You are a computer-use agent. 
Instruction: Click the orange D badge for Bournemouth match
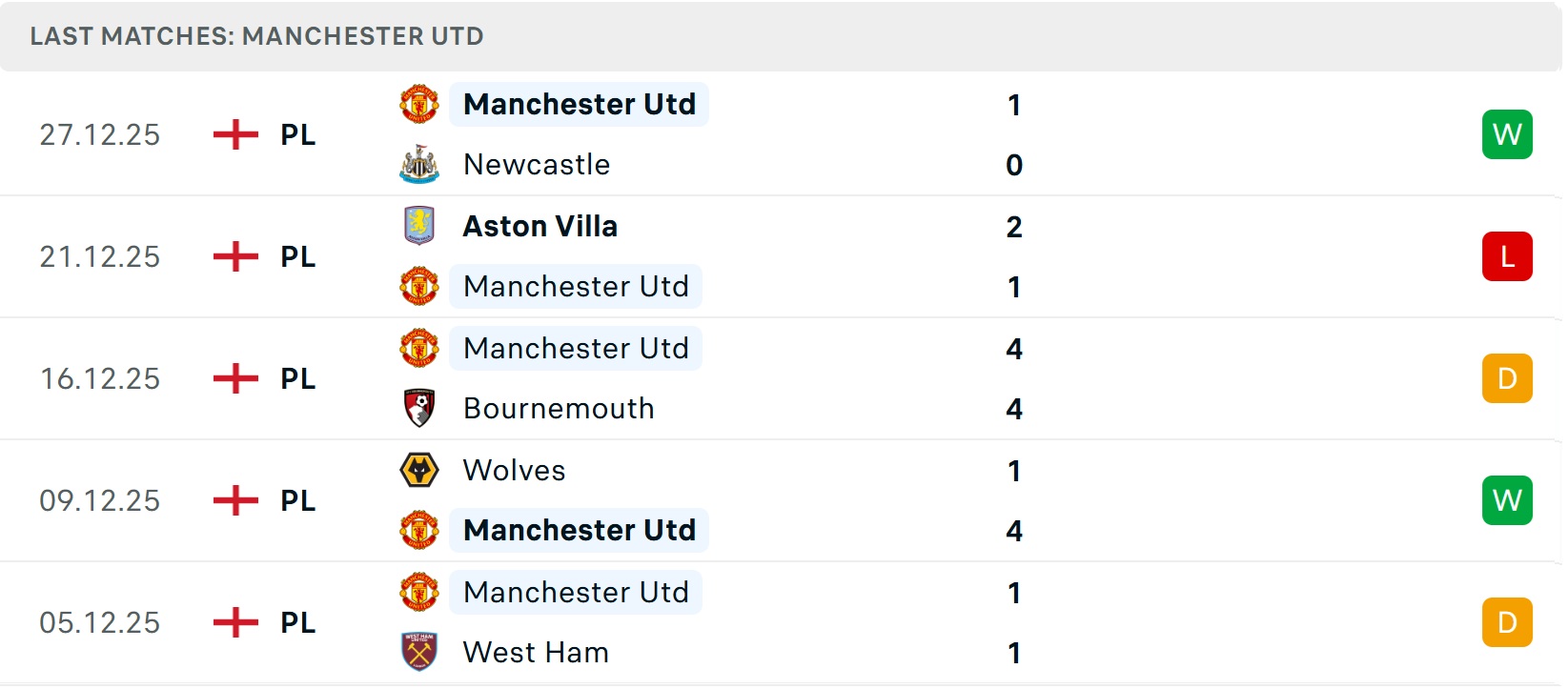pyautogui.click(x=1507, y=378)
